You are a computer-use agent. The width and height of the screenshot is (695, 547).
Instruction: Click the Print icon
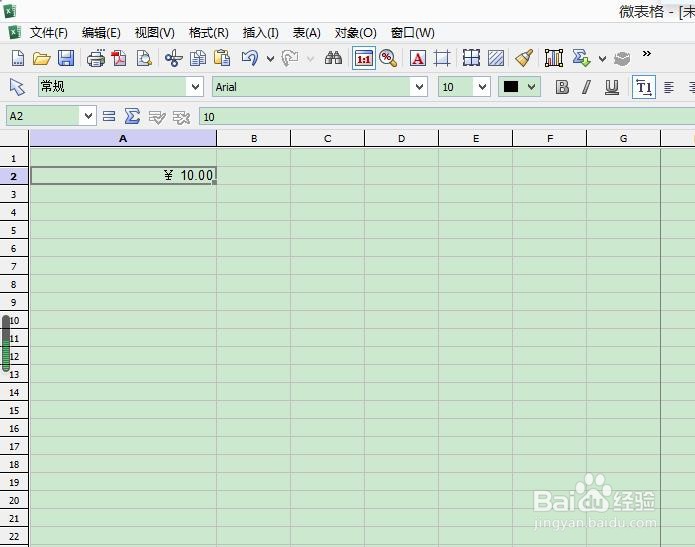click(95, 58)
